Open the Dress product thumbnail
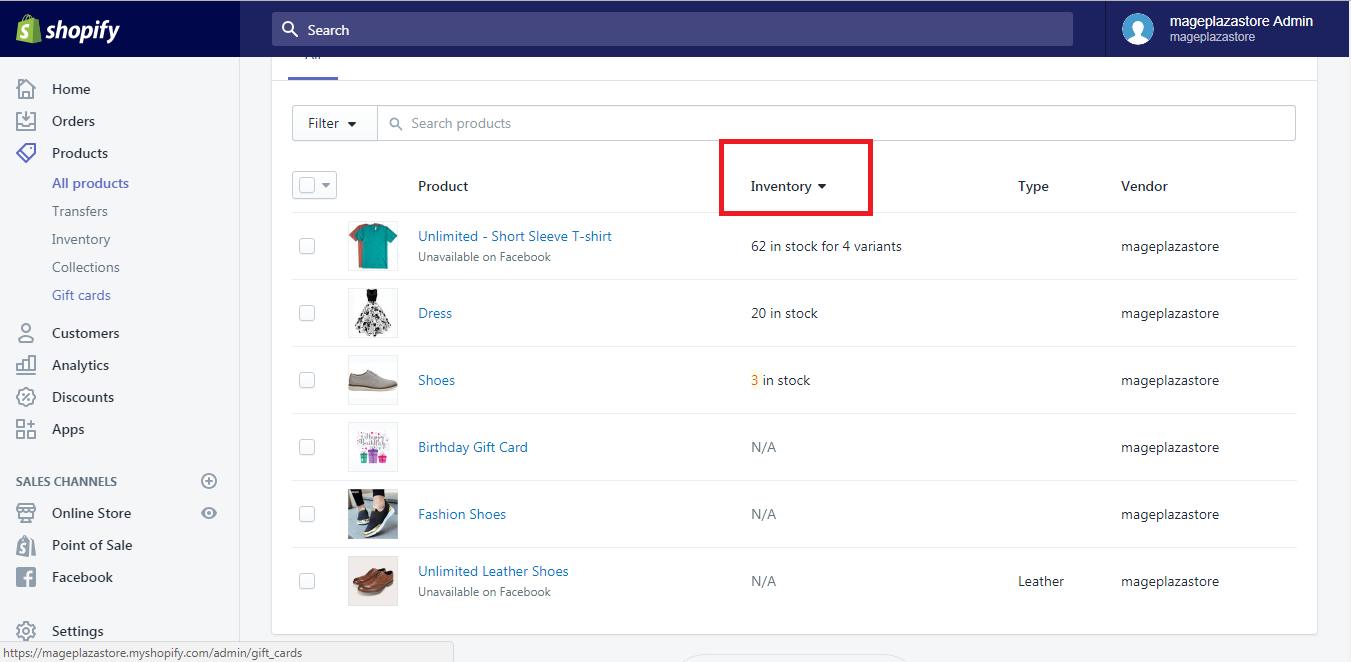 pyautogui.click(x=373, y=313)
